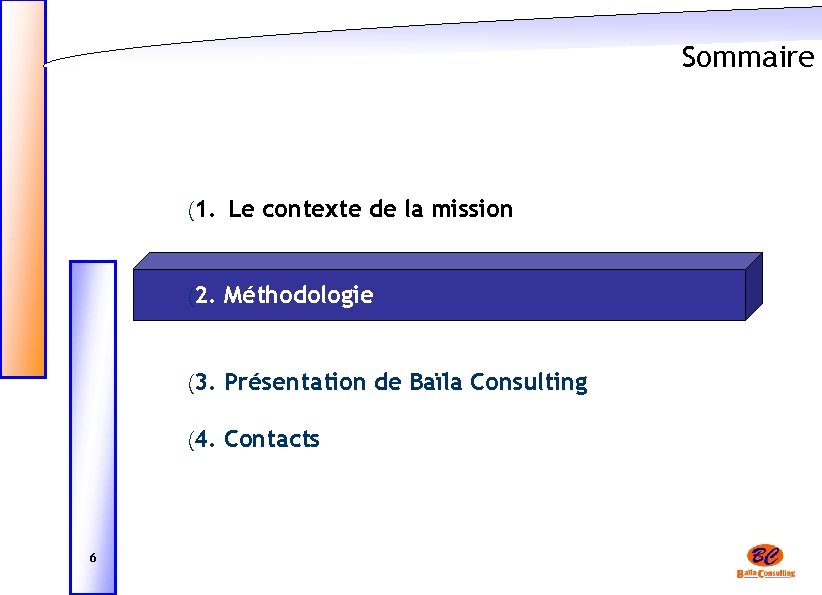The width and height of the screenshot is (822, 595).
Task: Click the Sommaire slide title
Action: (748, 58)
